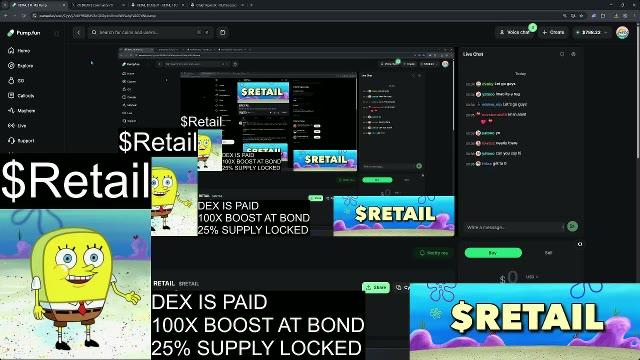Click the Live Chat heading

coord(473,54)
